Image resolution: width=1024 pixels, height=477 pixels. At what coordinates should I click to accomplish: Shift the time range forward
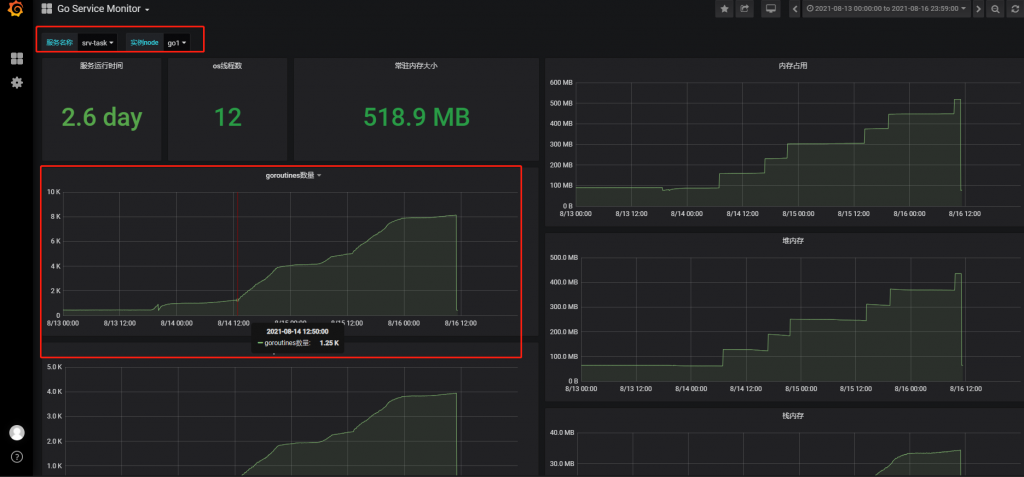tap(978, 9)
